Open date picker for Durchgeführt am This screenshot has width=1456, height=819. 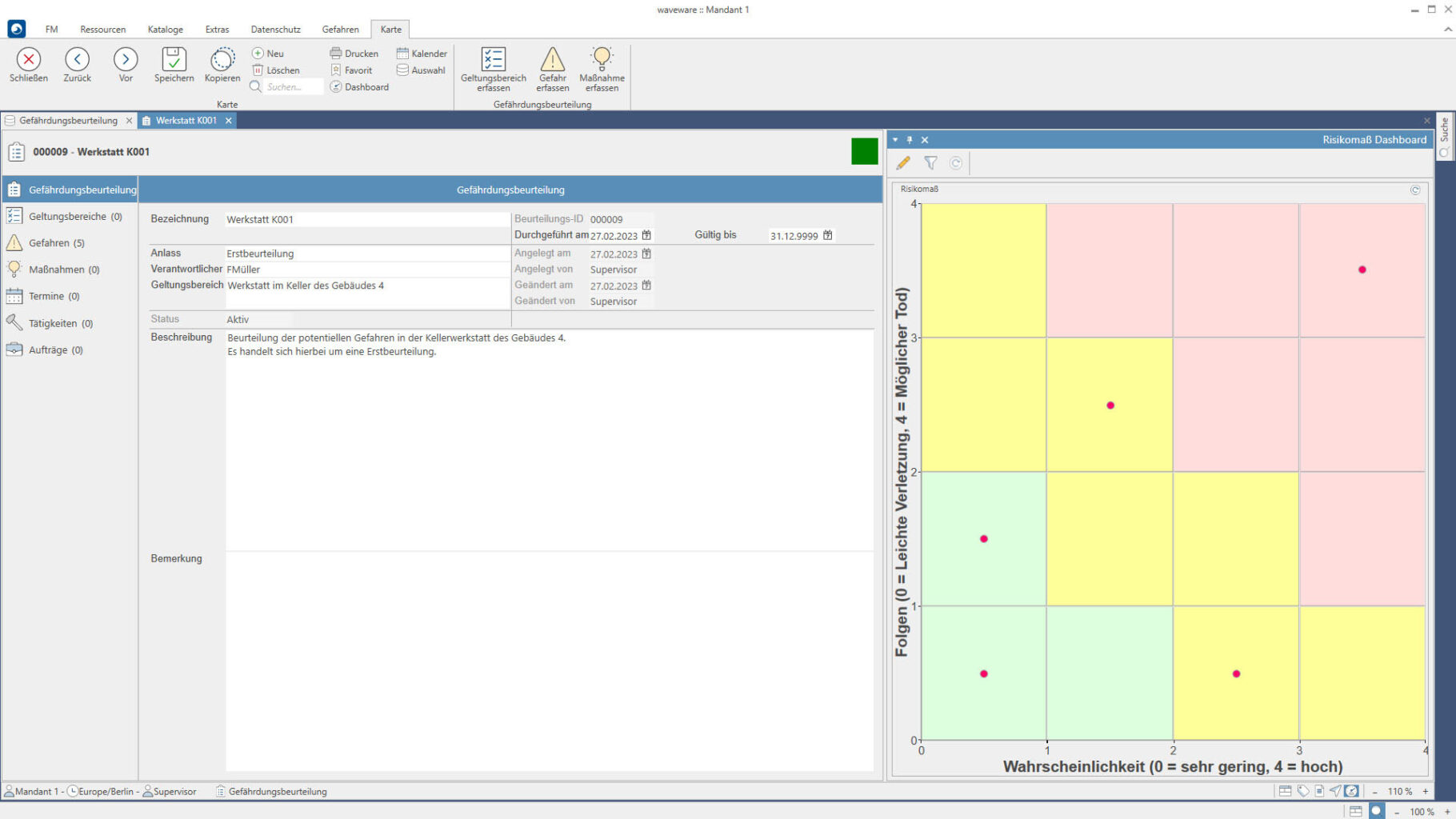click(x=646, y=235)
